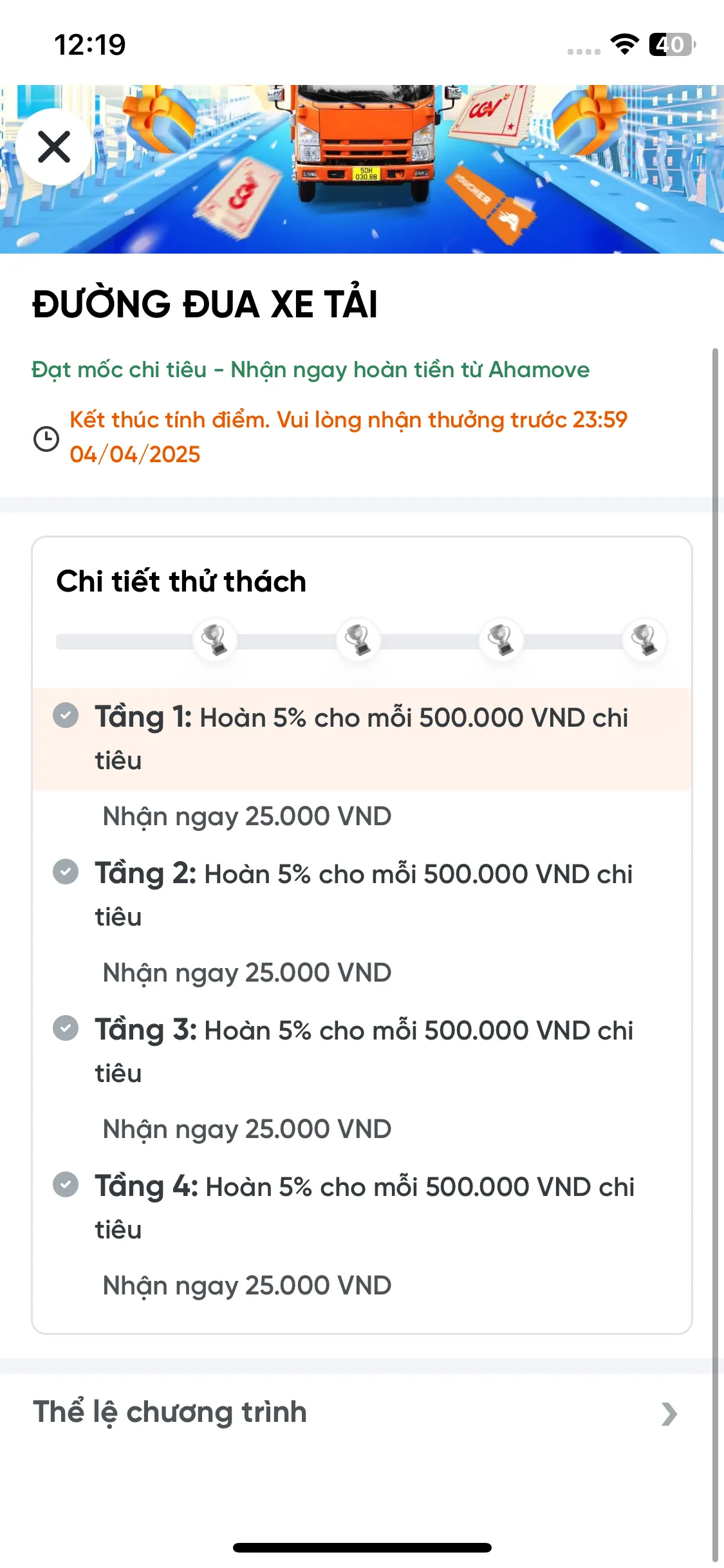The height and width of the screenshot is (1568, 724).
Task: Select the Tầng 2 checkmark circle
Action: click(66, 872)
